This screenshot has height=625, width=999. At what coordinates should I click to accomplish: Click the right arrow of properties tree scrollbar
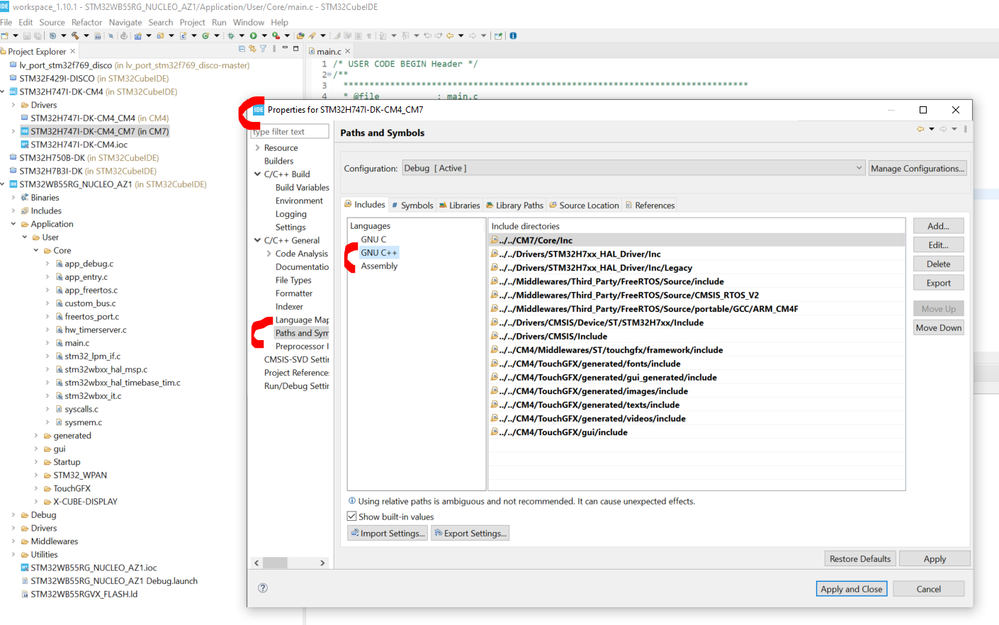pyautogui.click(x=322, y=563)
